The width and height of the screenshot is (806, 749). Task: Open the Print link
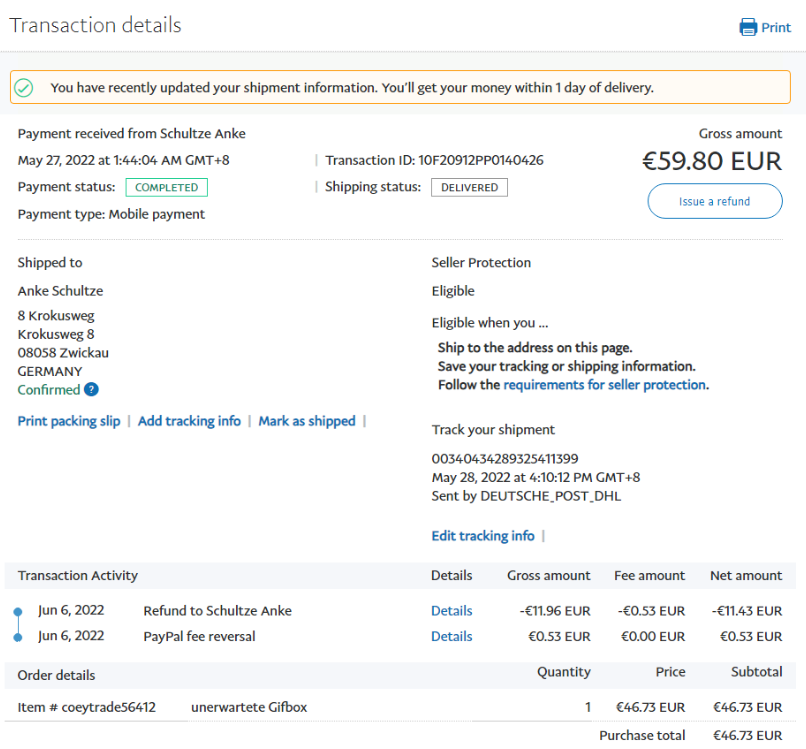point(776,27)
